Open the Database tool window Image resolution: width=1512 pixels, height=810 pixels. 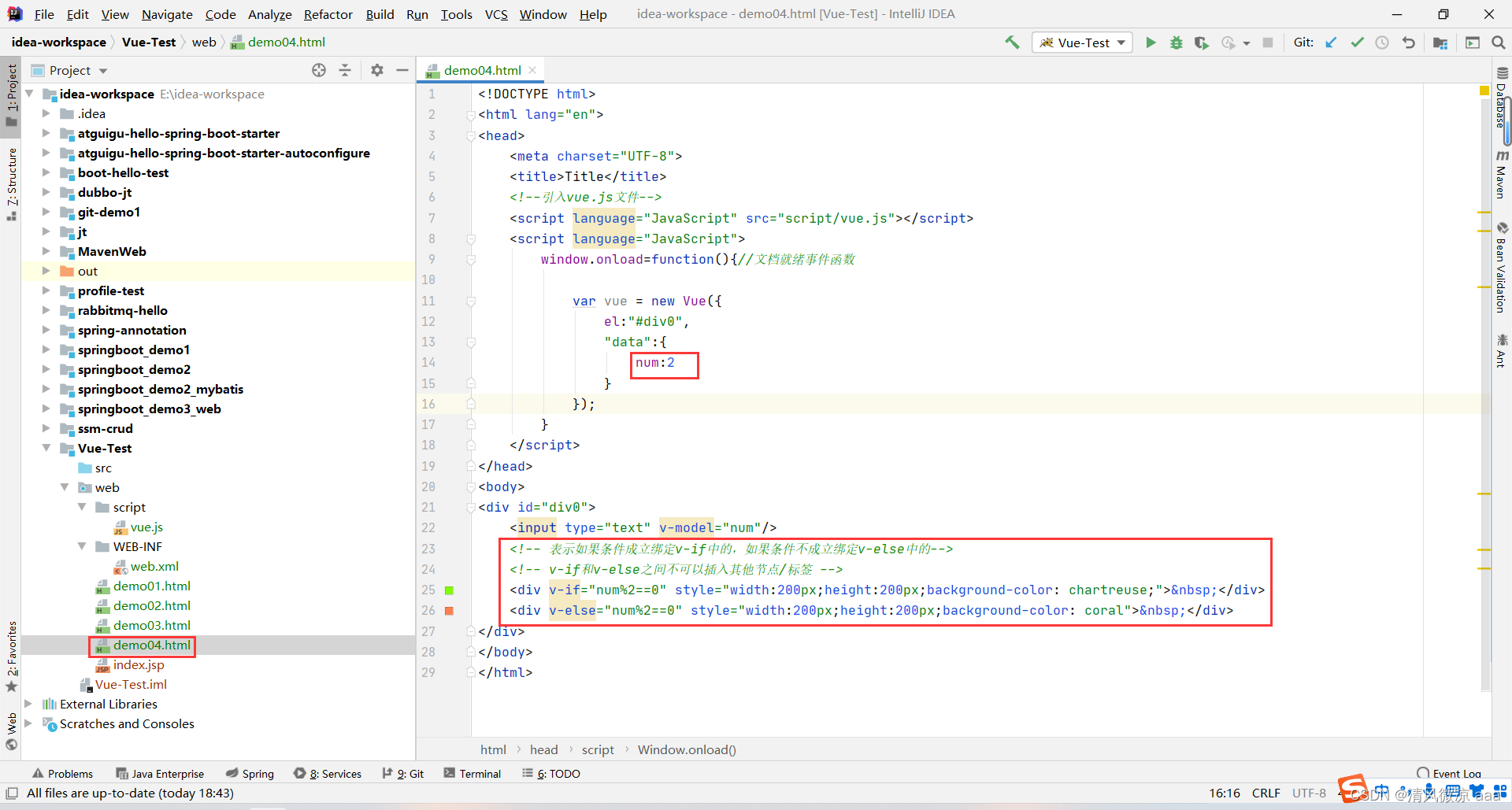pos(1502,98)
